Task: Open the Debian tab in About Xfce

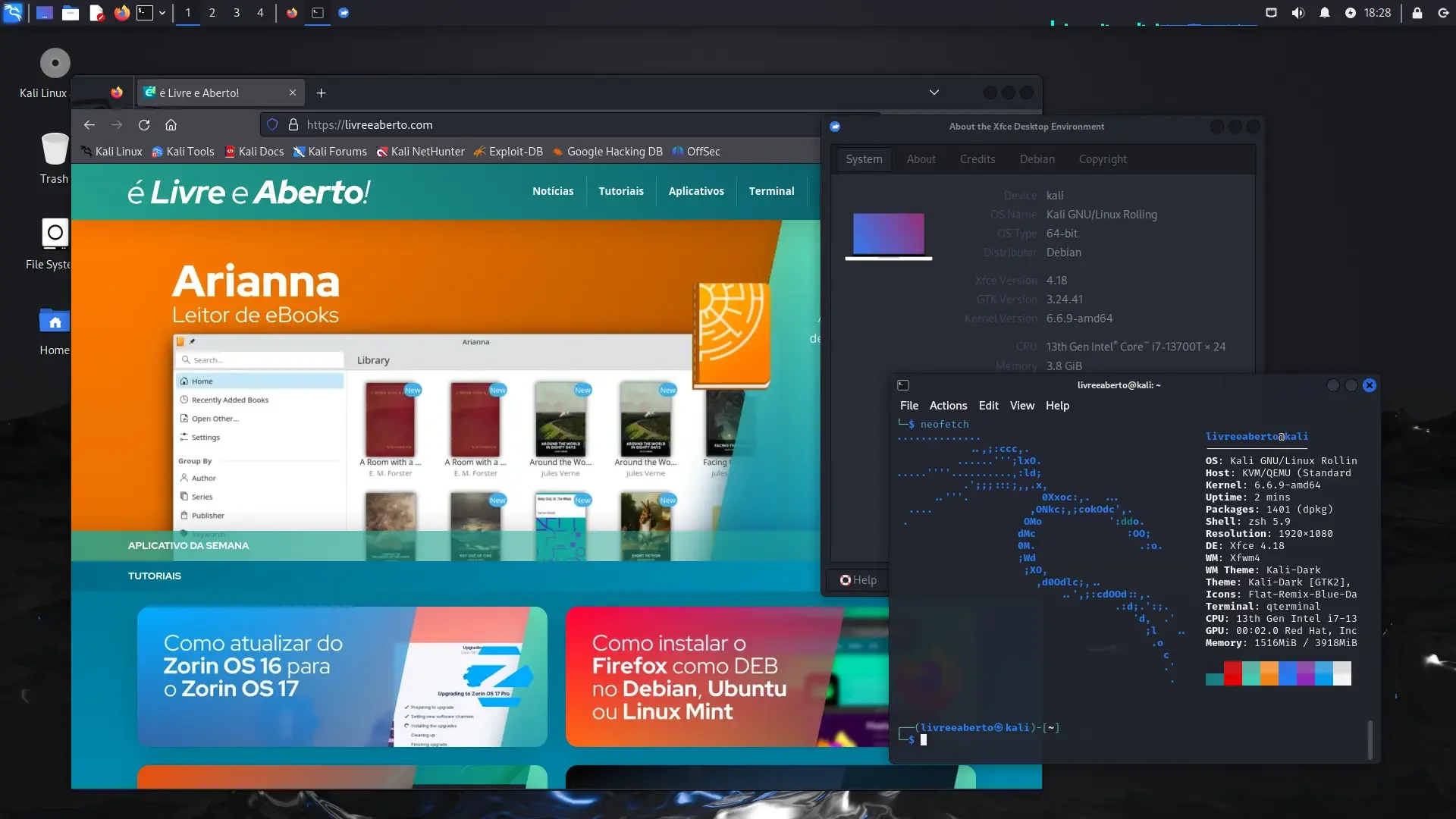Action: pyautogui.click(x=1037, y=159)
